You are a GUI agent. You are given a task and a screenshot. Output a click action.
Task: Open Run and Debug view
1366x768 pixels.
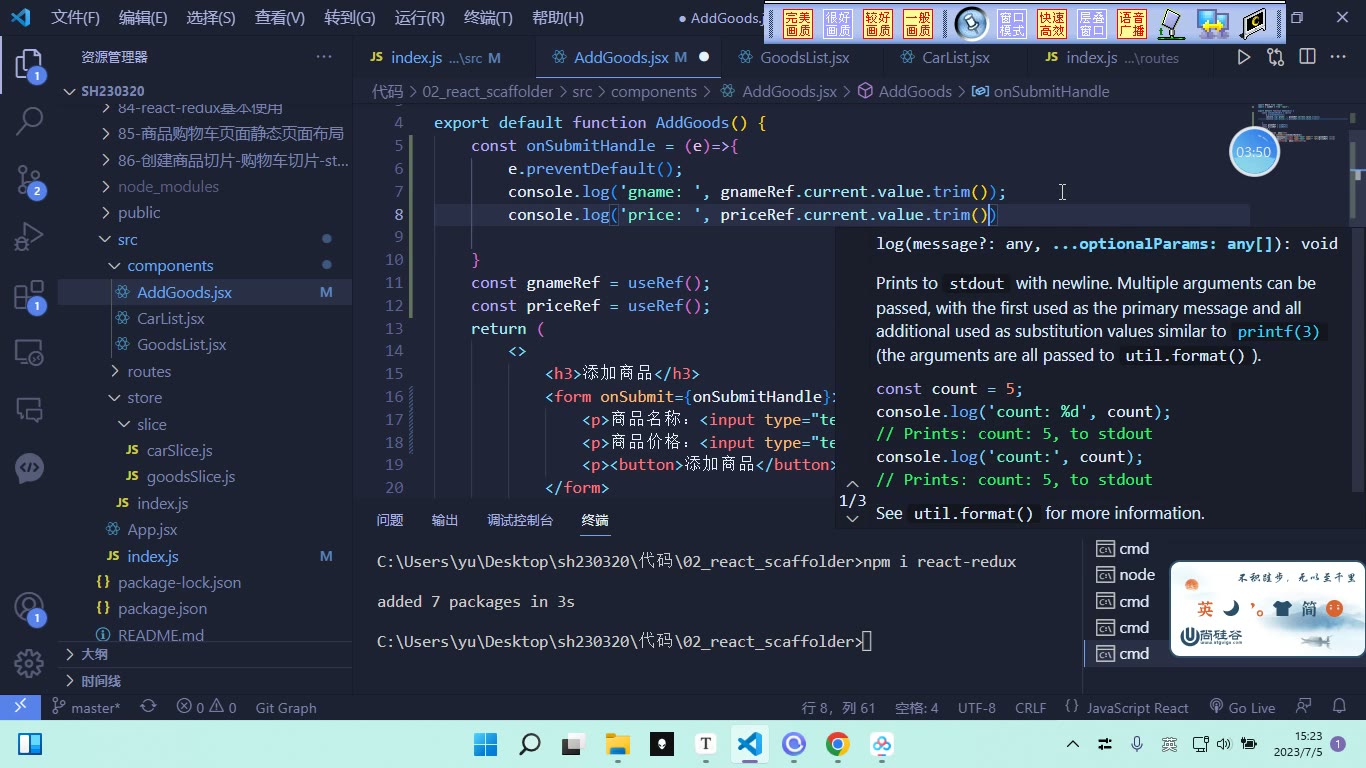29,238
